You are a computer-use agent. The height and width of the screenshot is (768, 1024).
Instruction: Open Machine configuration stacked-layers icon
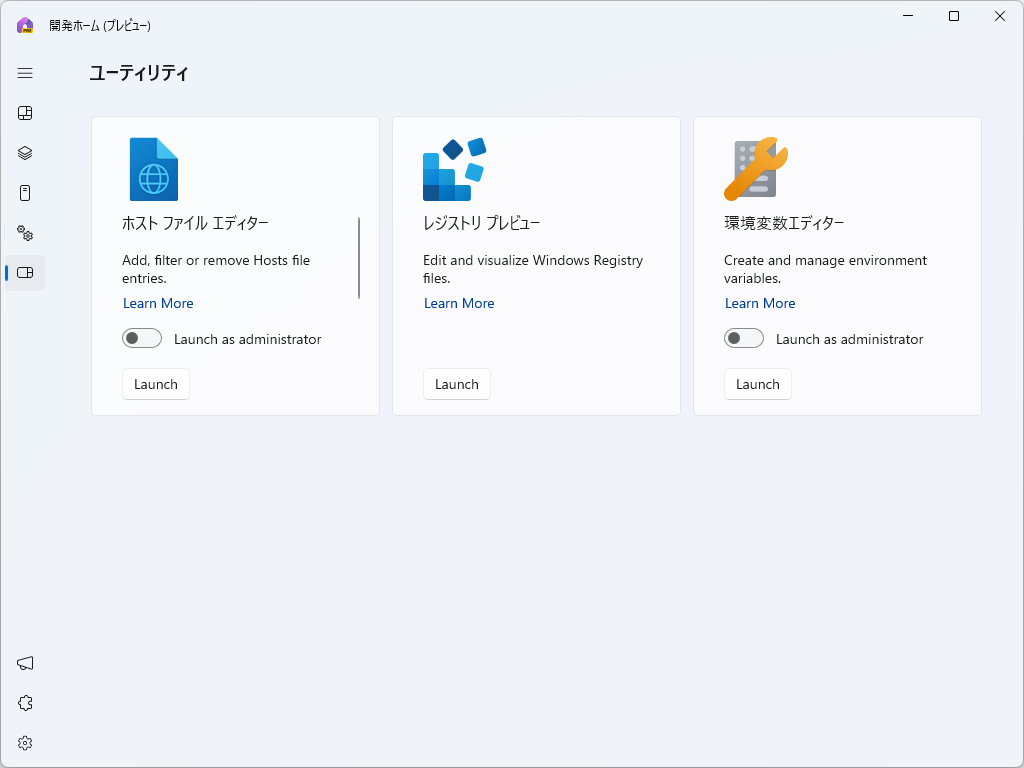(25, 153)
